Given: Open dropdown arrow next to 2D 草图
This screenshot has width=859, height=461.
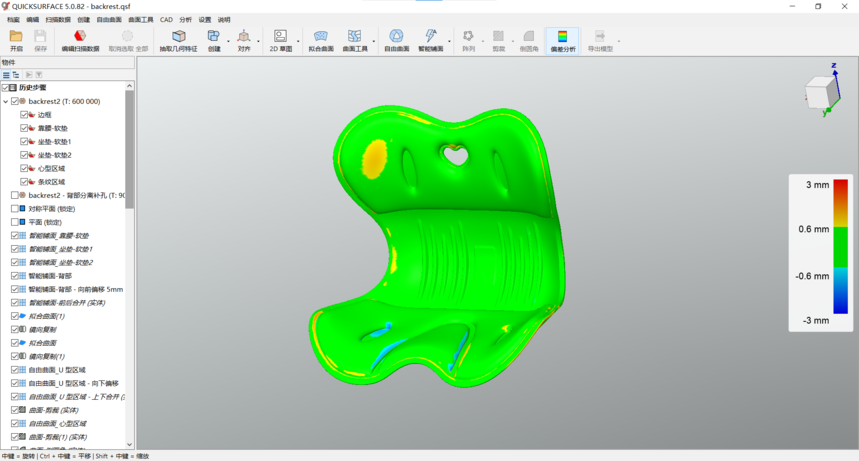Looking at the screenshot, I should tap(298, 41).
